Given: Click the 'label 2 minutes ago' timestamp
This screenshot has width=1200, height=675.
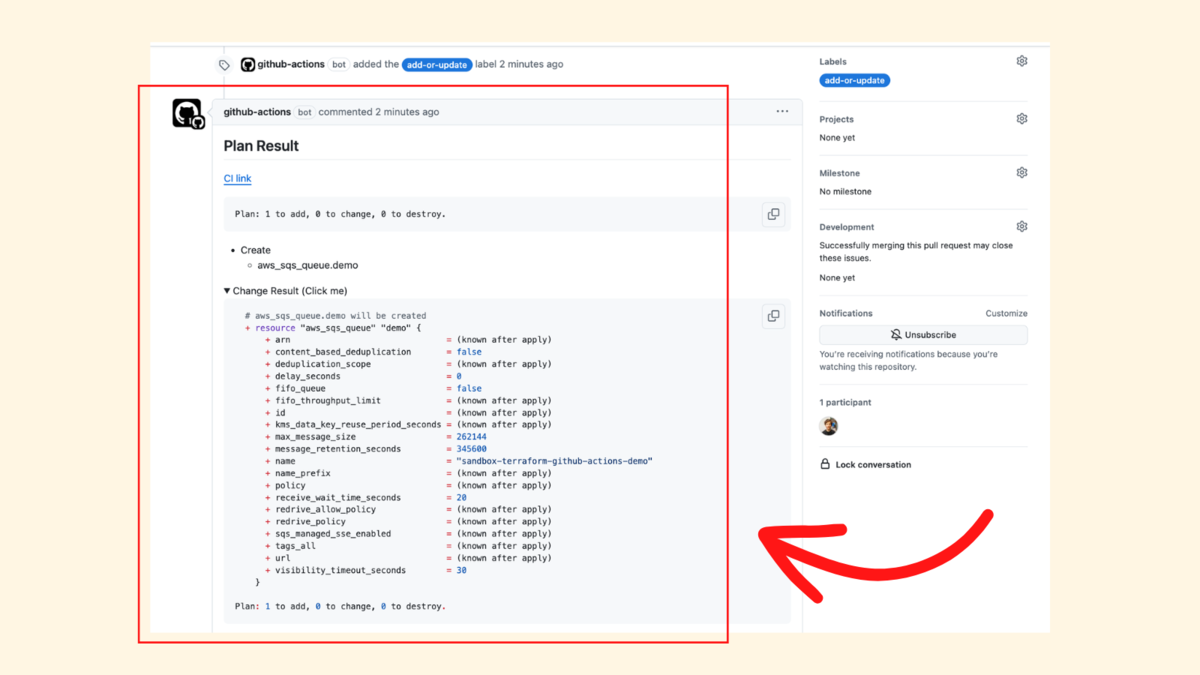Looking at the screenshot, I should pos(519,64).
